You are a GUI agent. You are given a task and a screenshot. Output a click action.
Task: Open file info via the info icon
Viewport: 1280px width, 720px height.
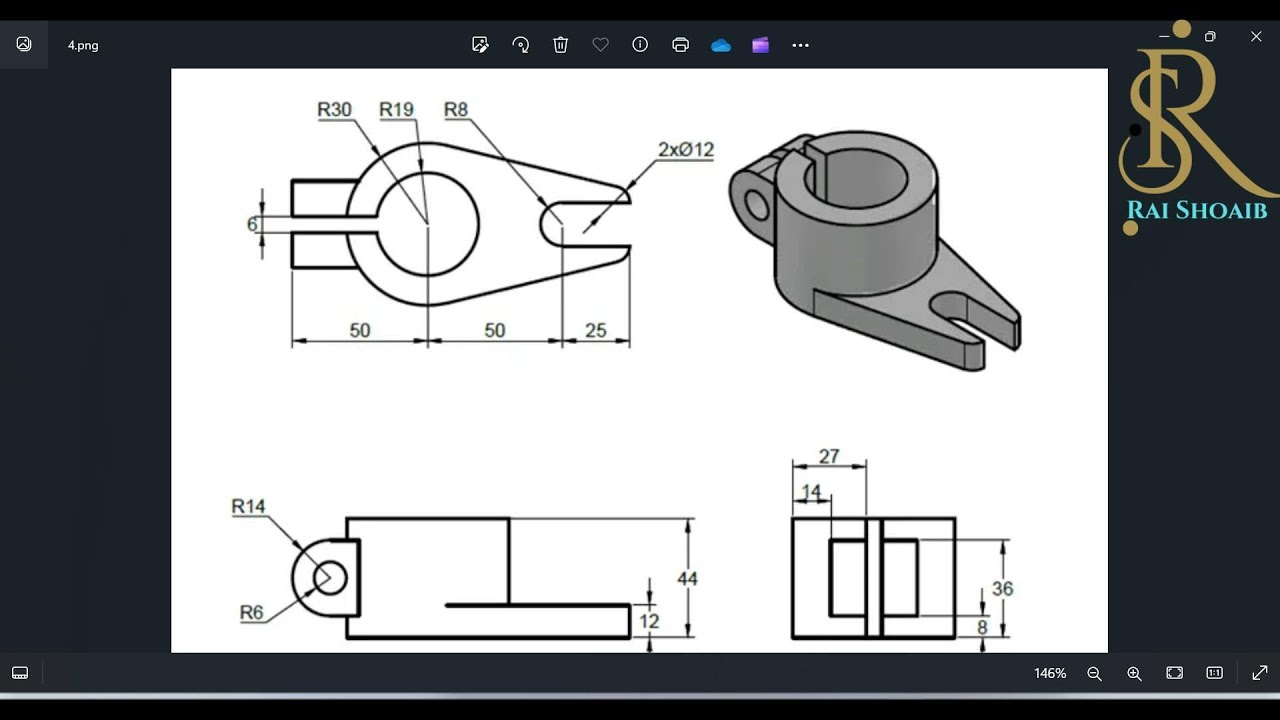tap(640, 45)
